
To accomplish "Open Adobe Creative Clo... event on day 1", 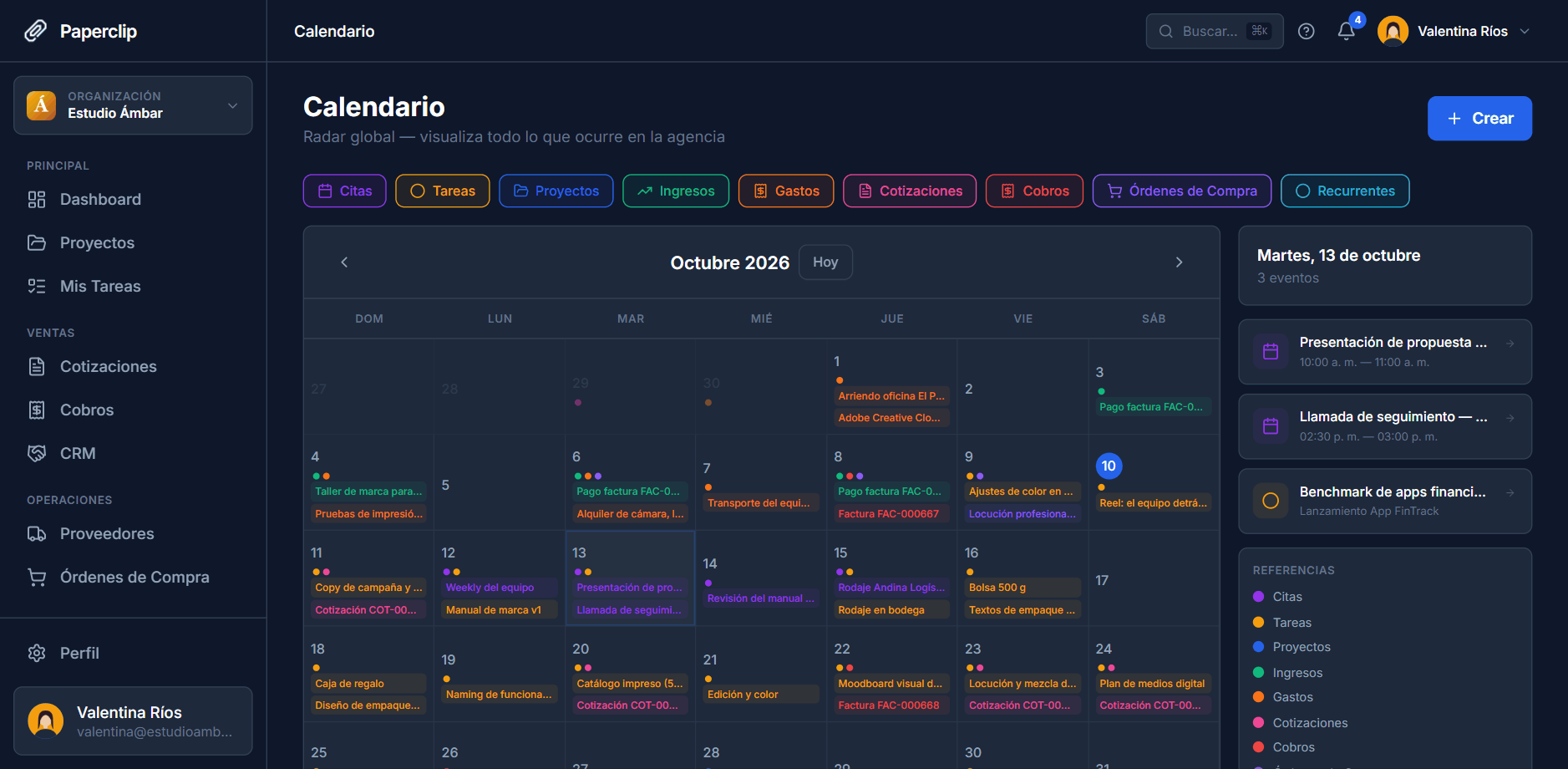I will [x=891, y=418].
